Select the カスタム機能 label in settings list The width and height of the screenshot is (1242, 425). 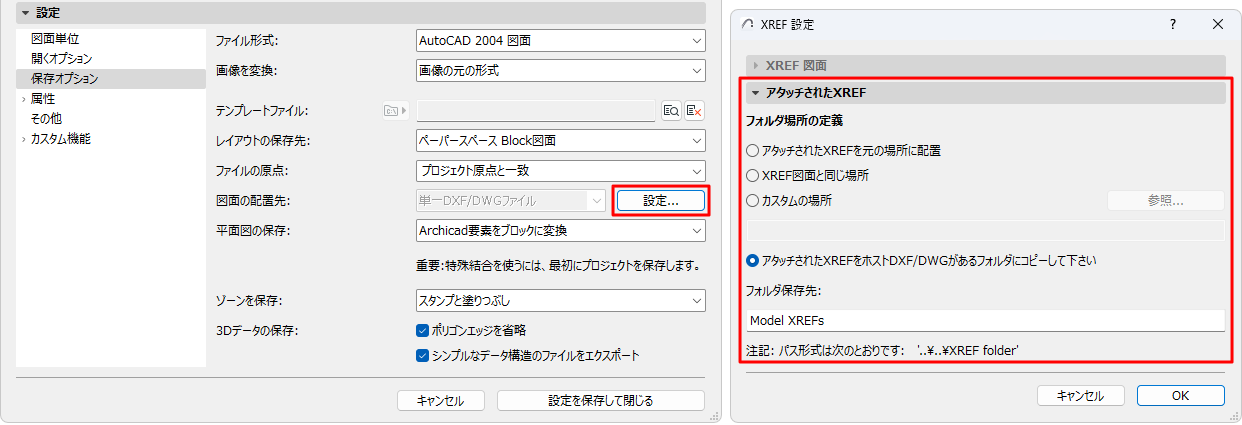click(60, 139)
